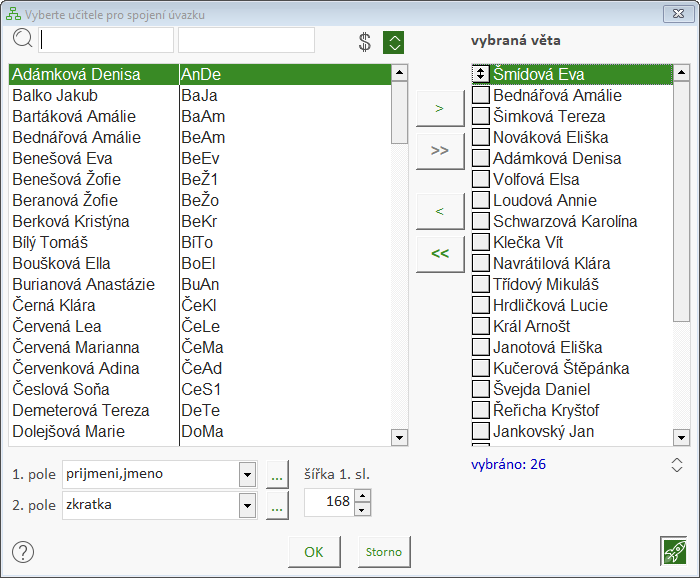Click the green up-down sort icon
Image resolution: width=700 pixels, height=578 pixels.
pos(394,42)
